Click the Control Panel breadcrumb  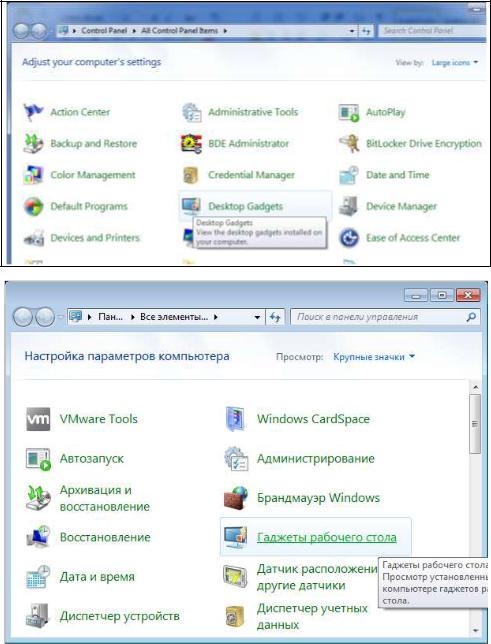[104, 30]
